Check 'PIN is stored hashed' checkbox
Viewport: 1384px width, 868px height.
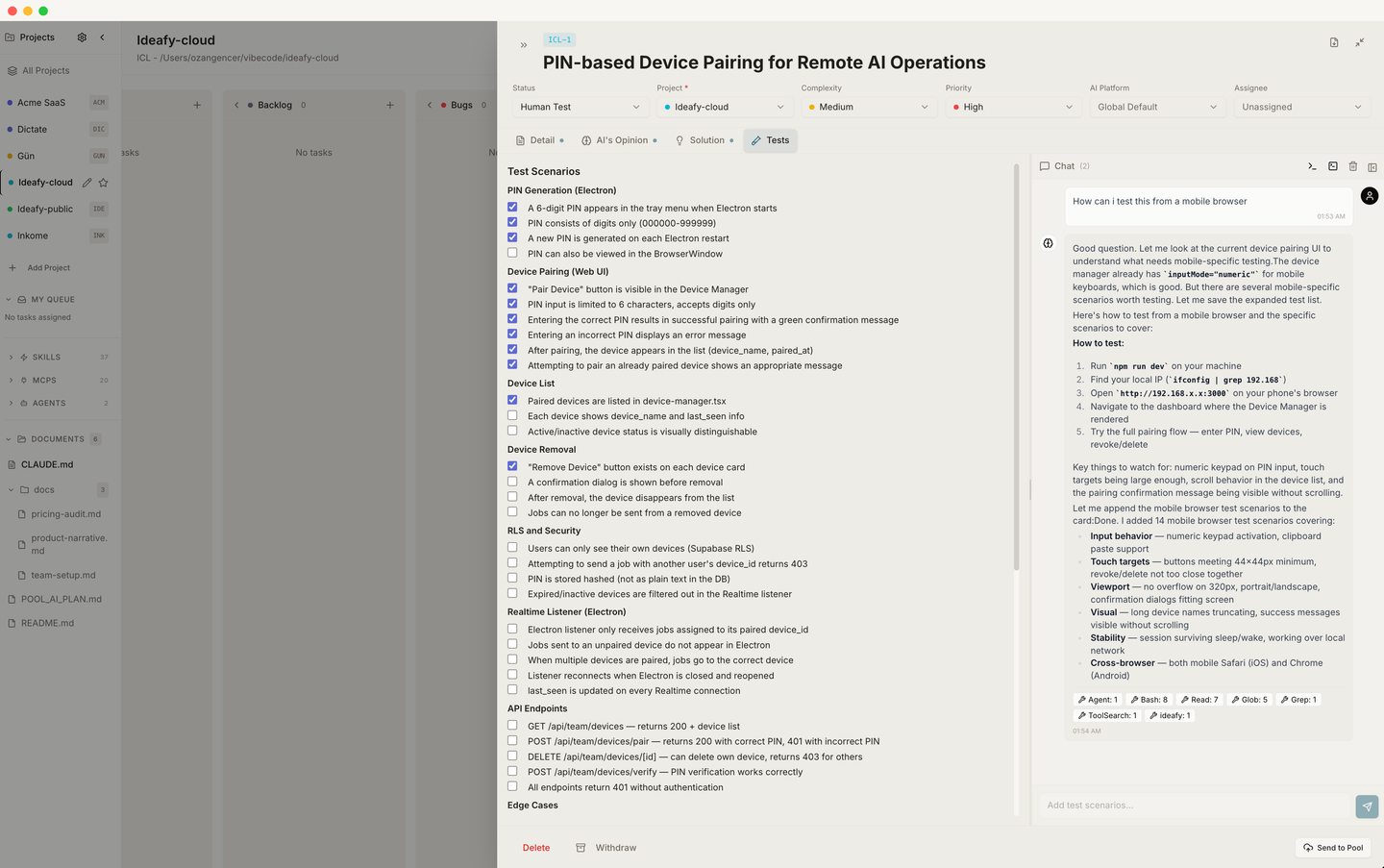(512, 578)
